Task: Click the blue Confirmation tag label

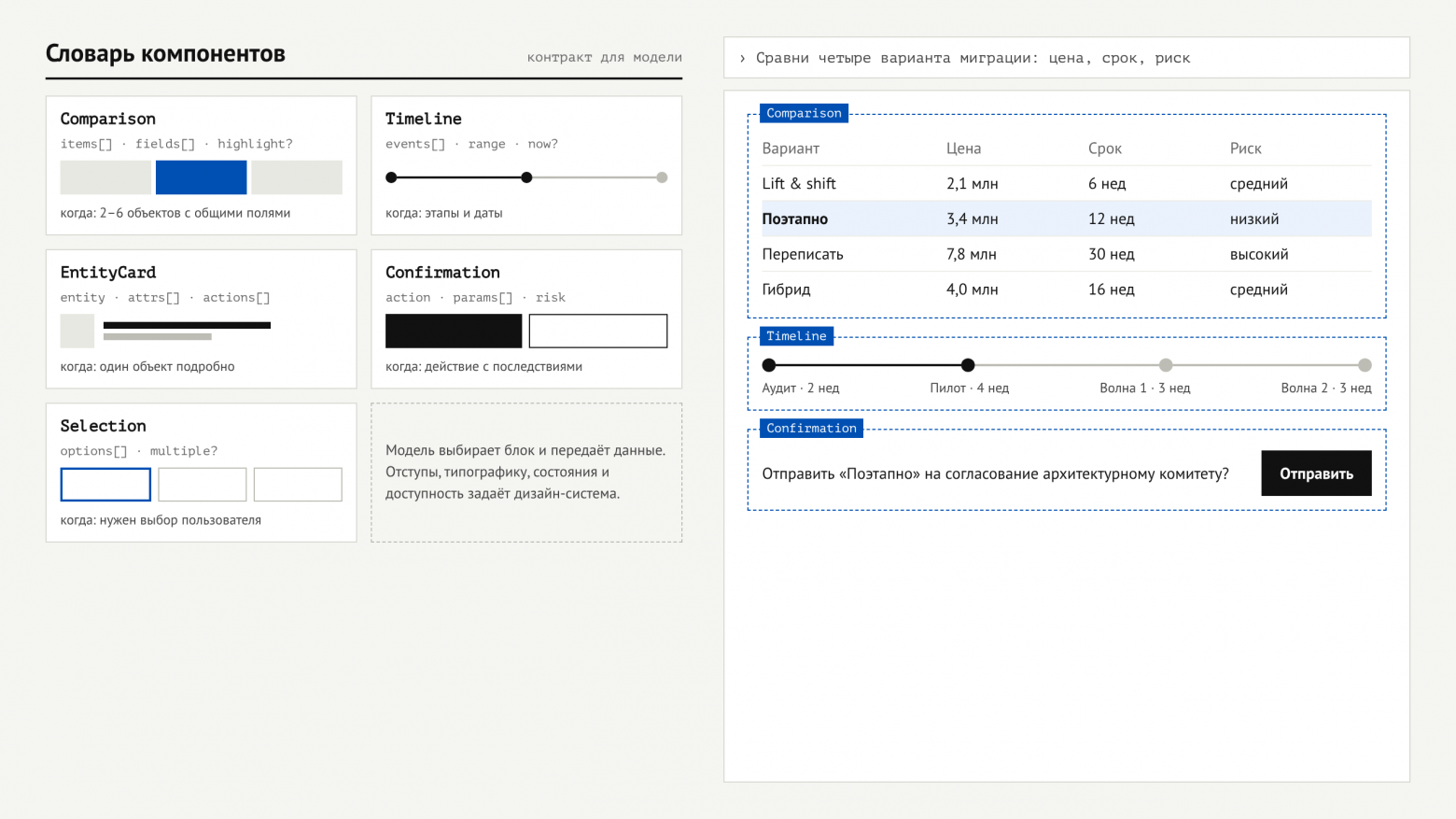Action: pos(811,428)
